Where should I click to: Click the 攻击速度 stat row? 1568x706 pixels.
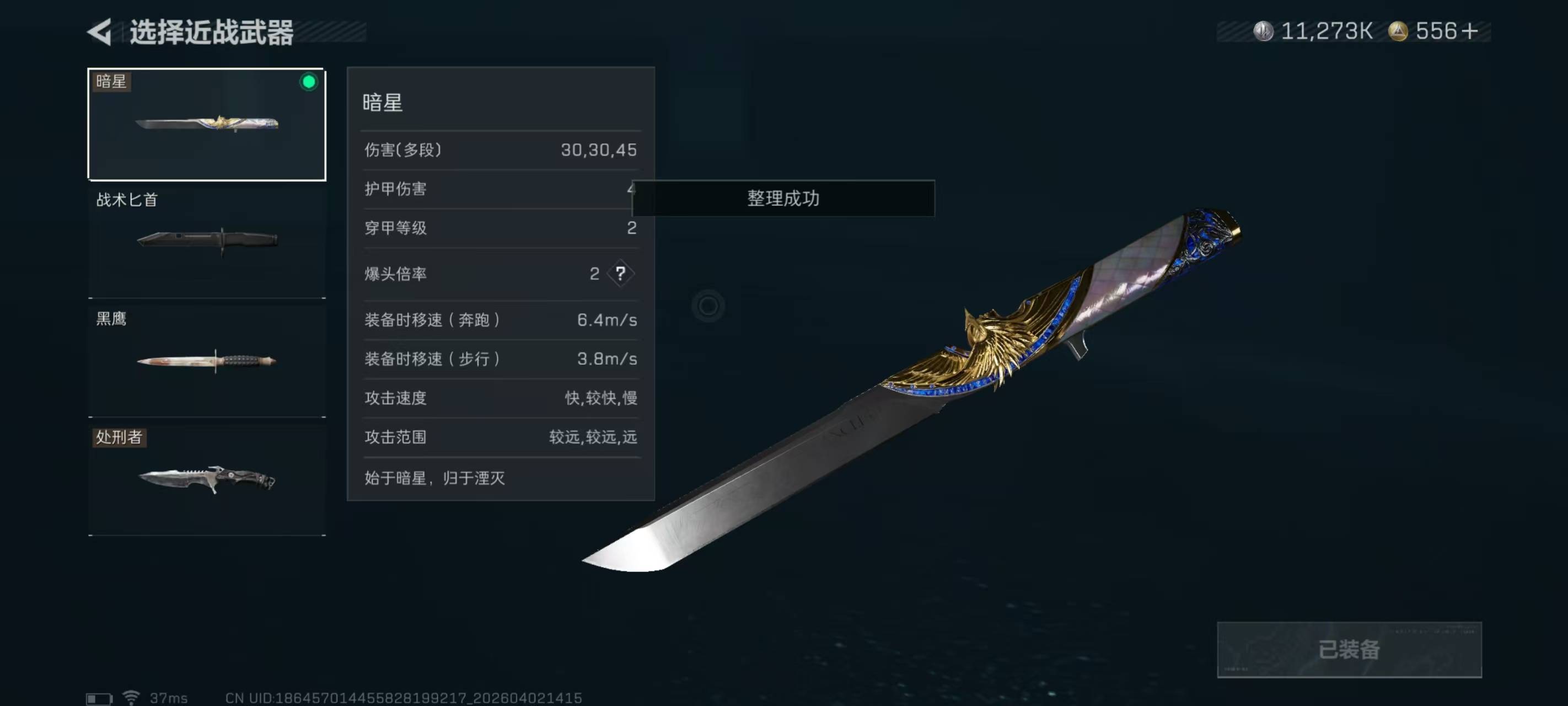[x=501, y=398]
